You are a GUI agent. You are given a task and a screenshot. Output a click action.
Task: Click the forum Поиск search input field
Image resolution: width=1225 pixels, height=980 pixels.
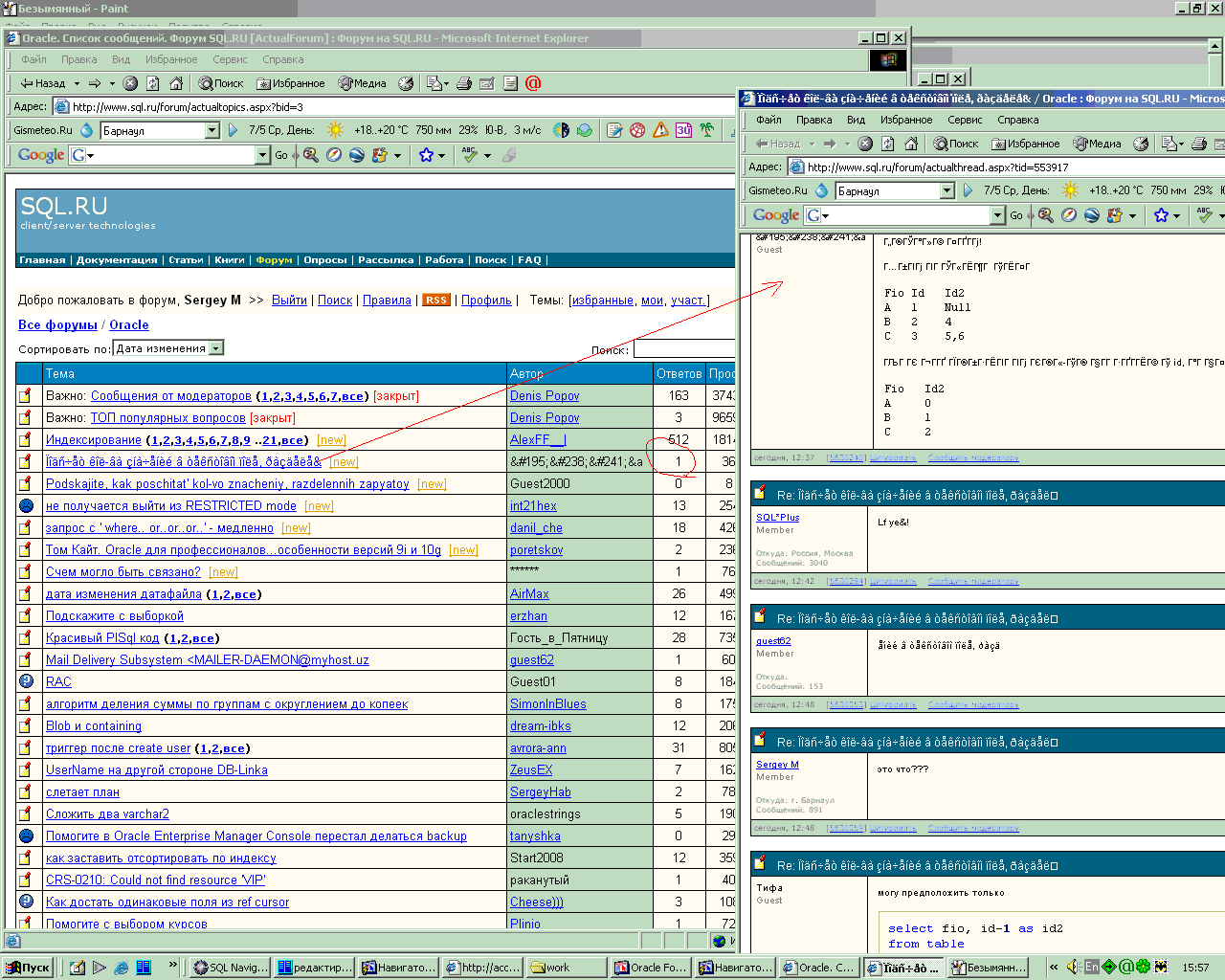pos(683,349)
